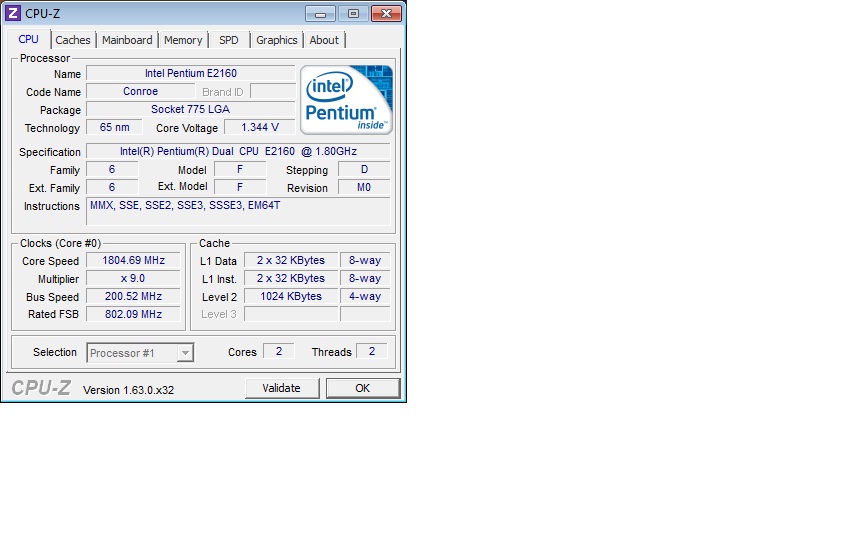This screenshot has height=540, width=864.
Task: Click the Ext. Family value field
Action: (x=112, y=187)
